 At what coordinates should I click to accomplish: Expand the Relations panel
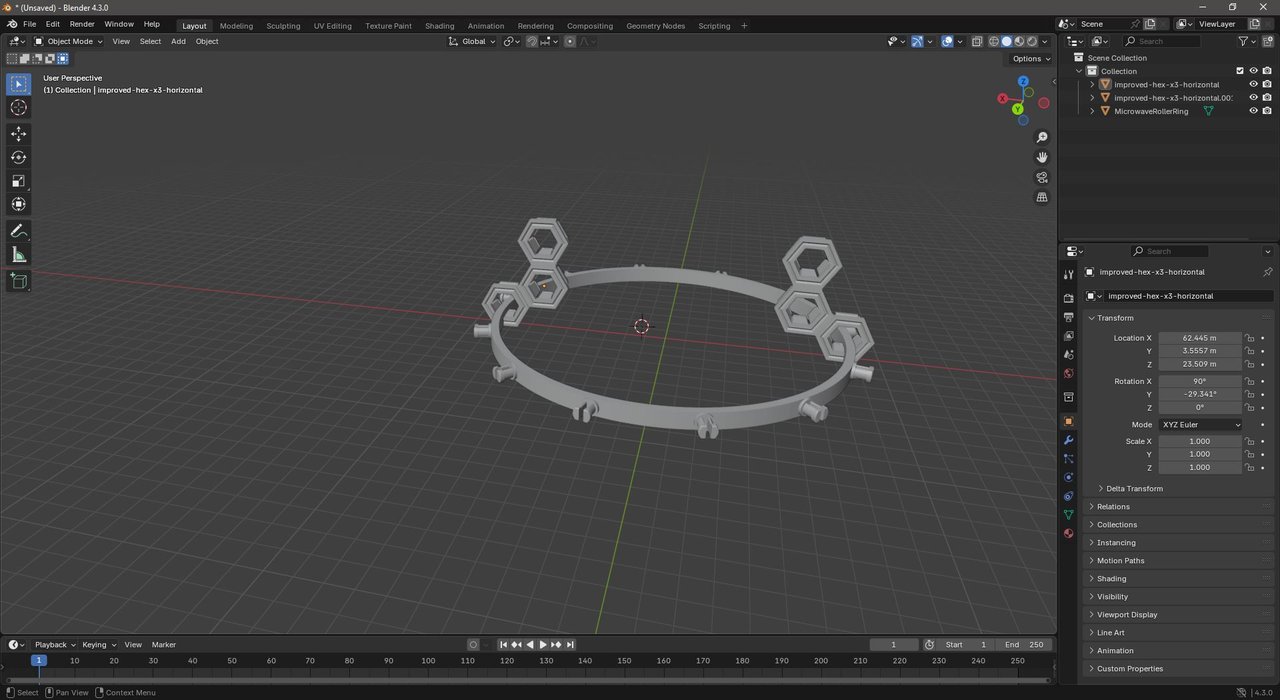1113,507
